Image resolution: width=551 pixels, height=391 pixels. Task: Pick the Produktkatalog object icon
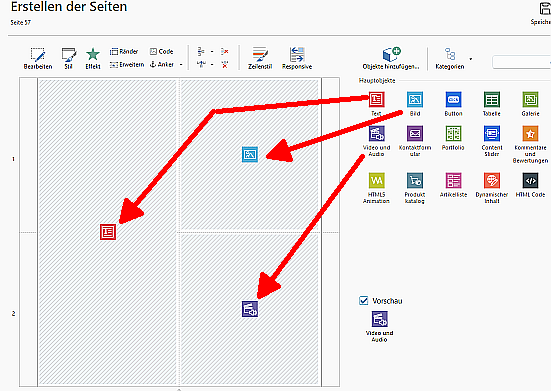tap(415, 181)
